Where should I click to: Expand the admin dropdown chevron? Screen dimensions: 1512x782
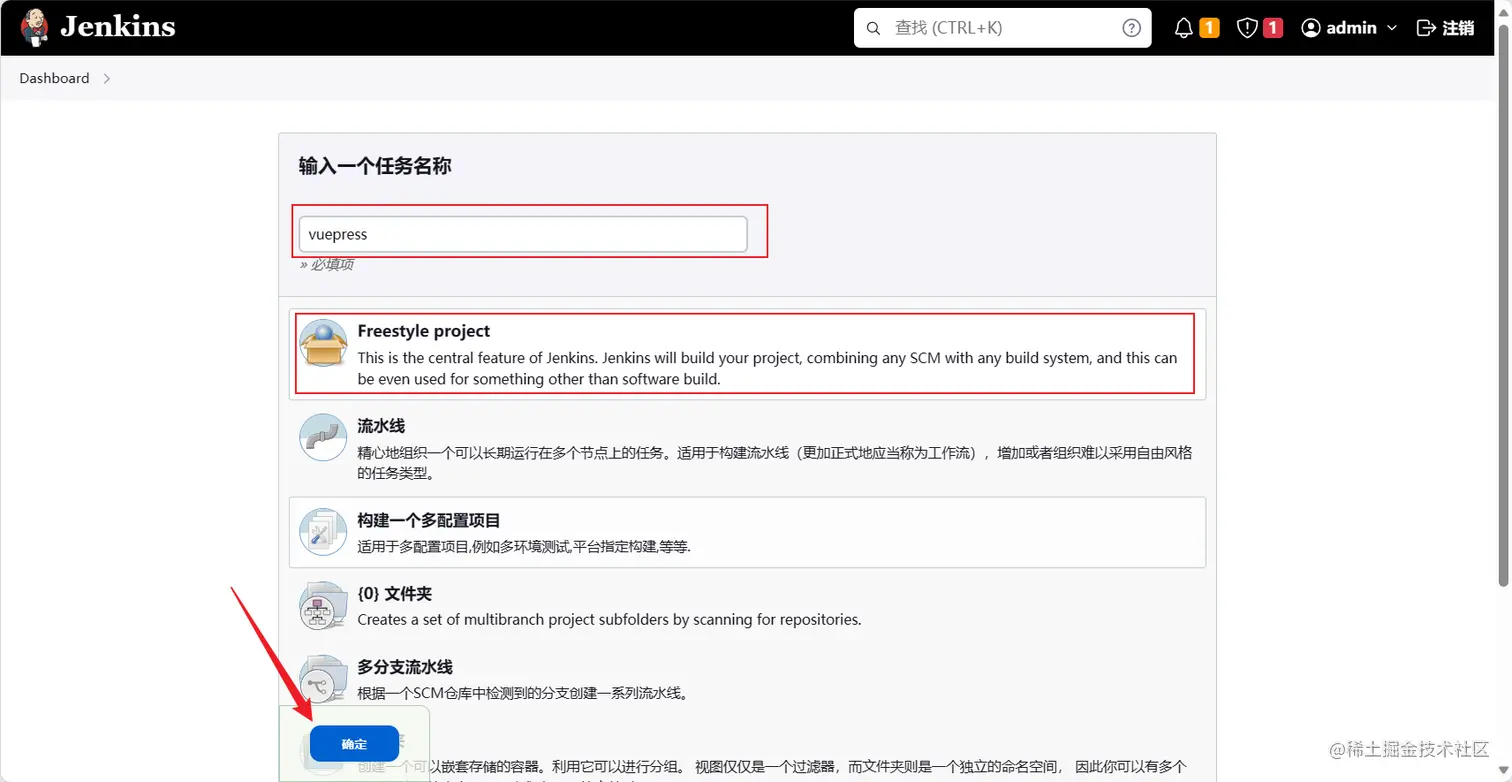coord(1391,28)
